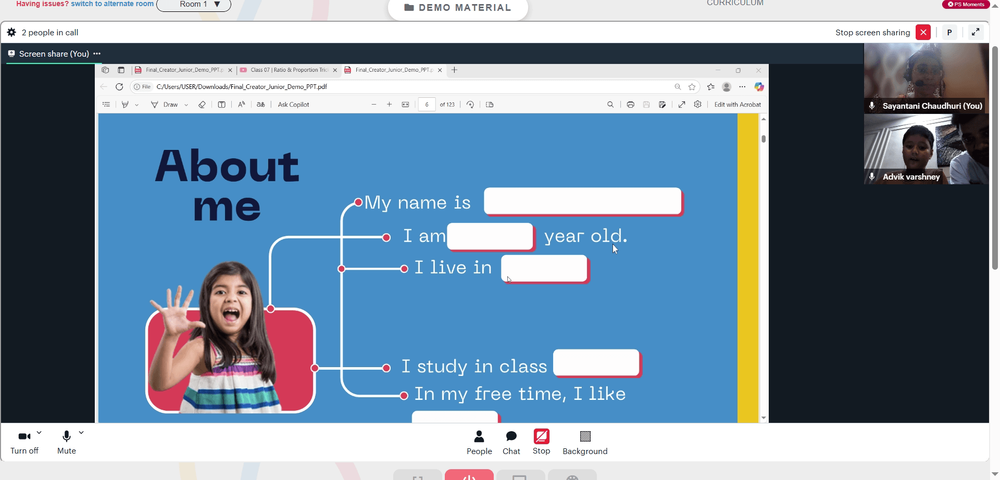Open browser Settings and more menu
Viewport: 1000px width, 480px height.
pos(742,87)
